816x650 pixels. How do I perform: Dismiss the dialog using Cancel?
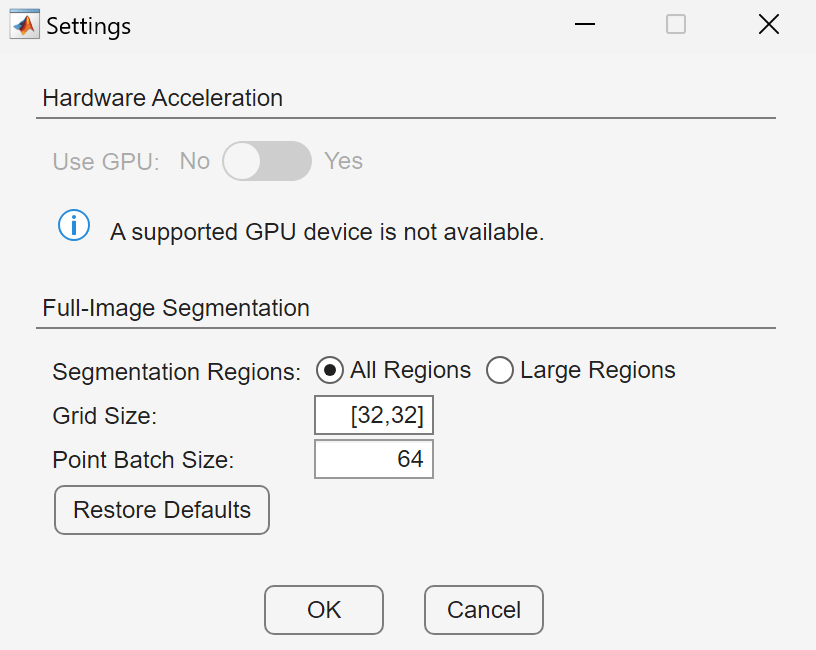(x=484, y=610)
